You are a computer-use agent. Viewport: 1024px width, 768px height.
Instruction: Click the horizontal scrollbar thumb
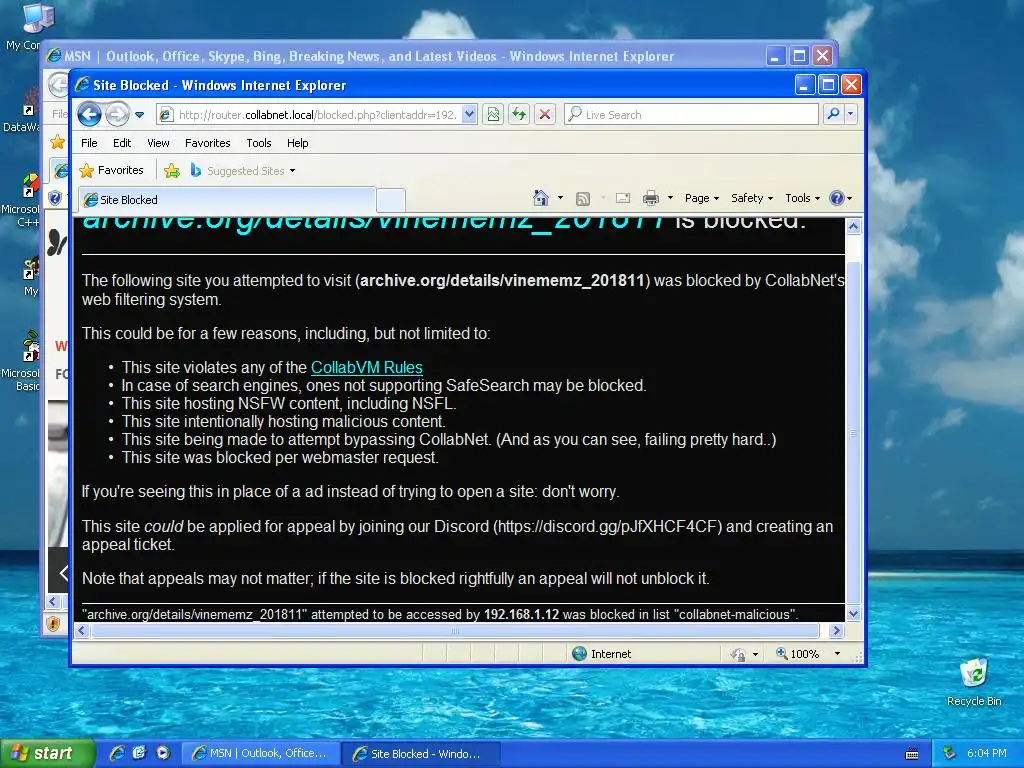(x=455, y=631)
